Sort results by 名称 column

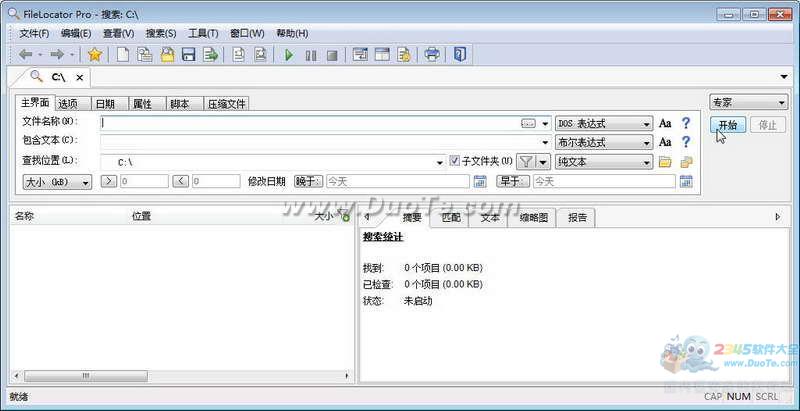[x=24, y=216]
